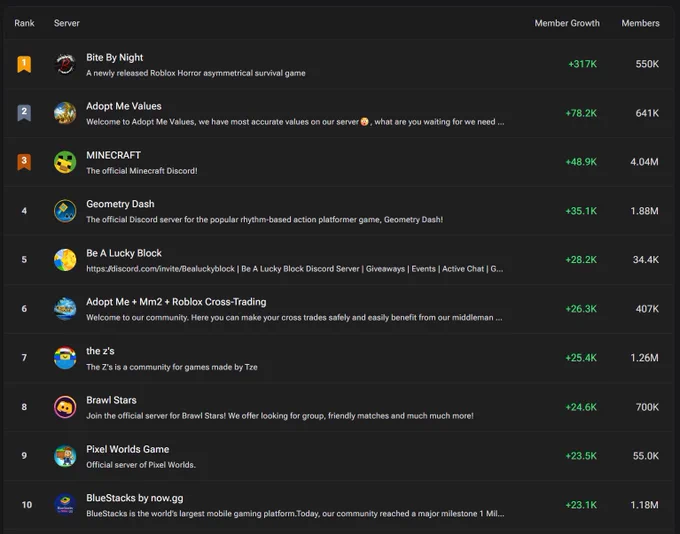Click the 55.0K members count
The width and height of the screenshot is (680, 534).
tap(646, 456)
